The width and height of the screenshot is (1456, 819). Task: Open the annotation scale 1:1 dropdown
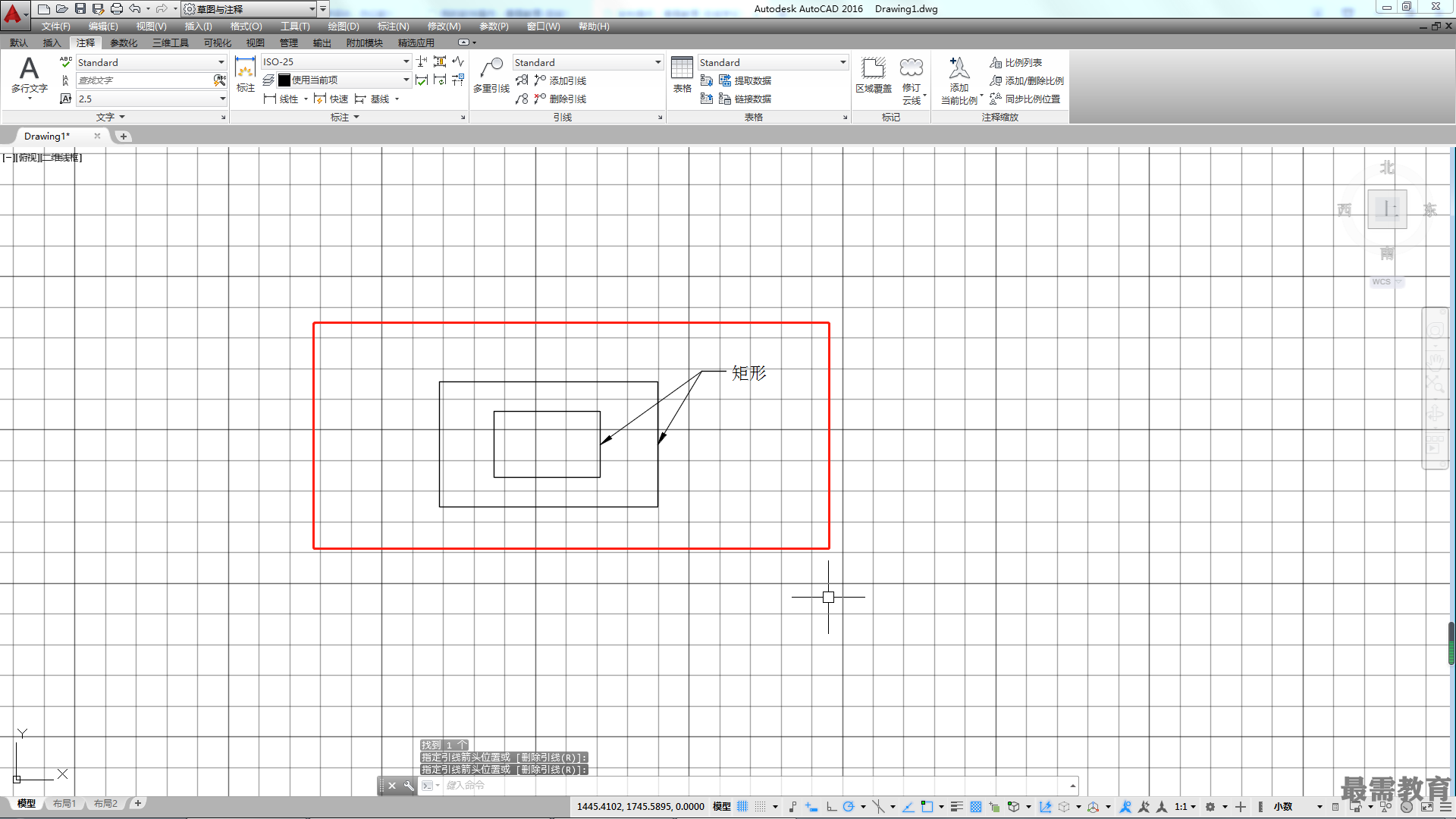[1185, 806]
